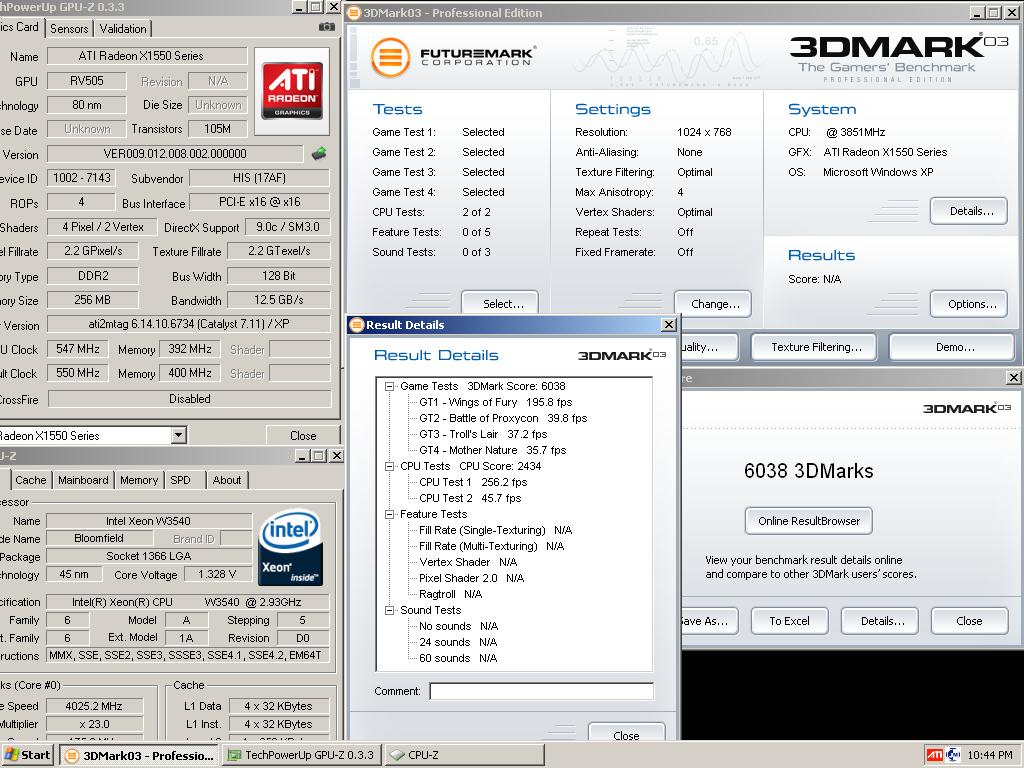1024x768 pixels.
Task: Click the BIOS save chip icon
Action: [319, 154]
